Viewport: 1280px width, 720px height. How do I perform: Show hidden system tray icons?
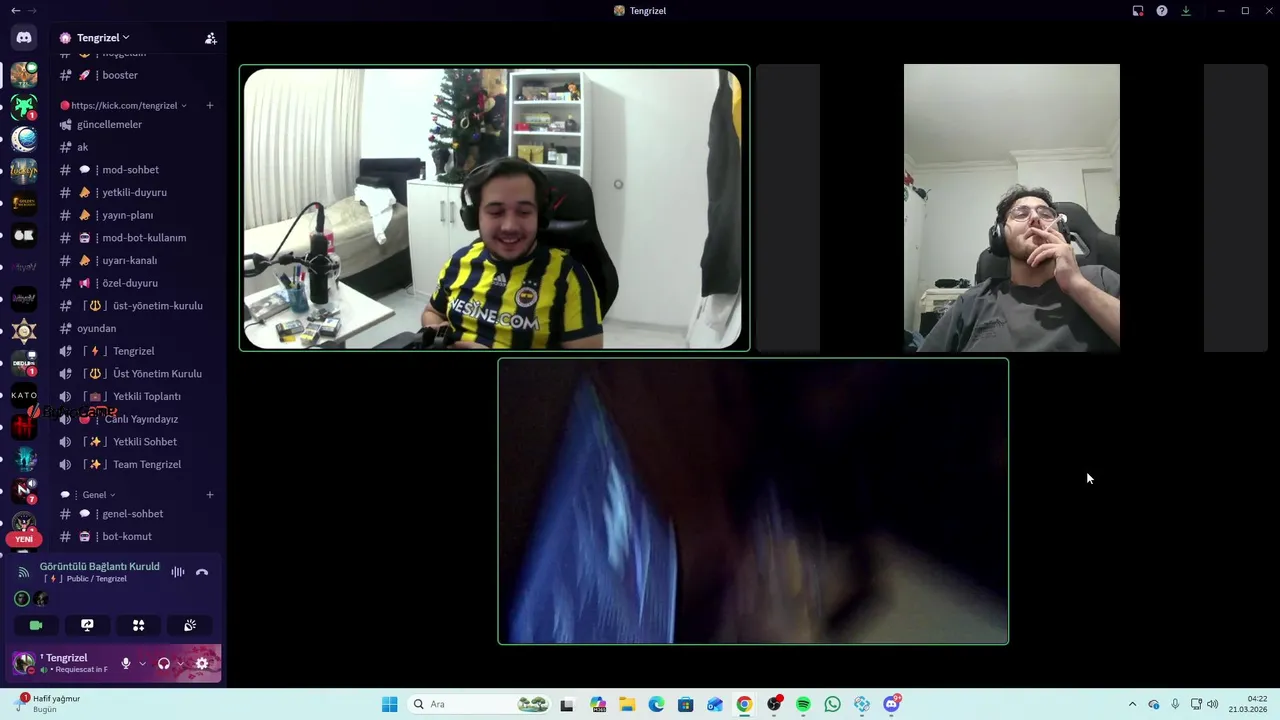pos(1132,704)
